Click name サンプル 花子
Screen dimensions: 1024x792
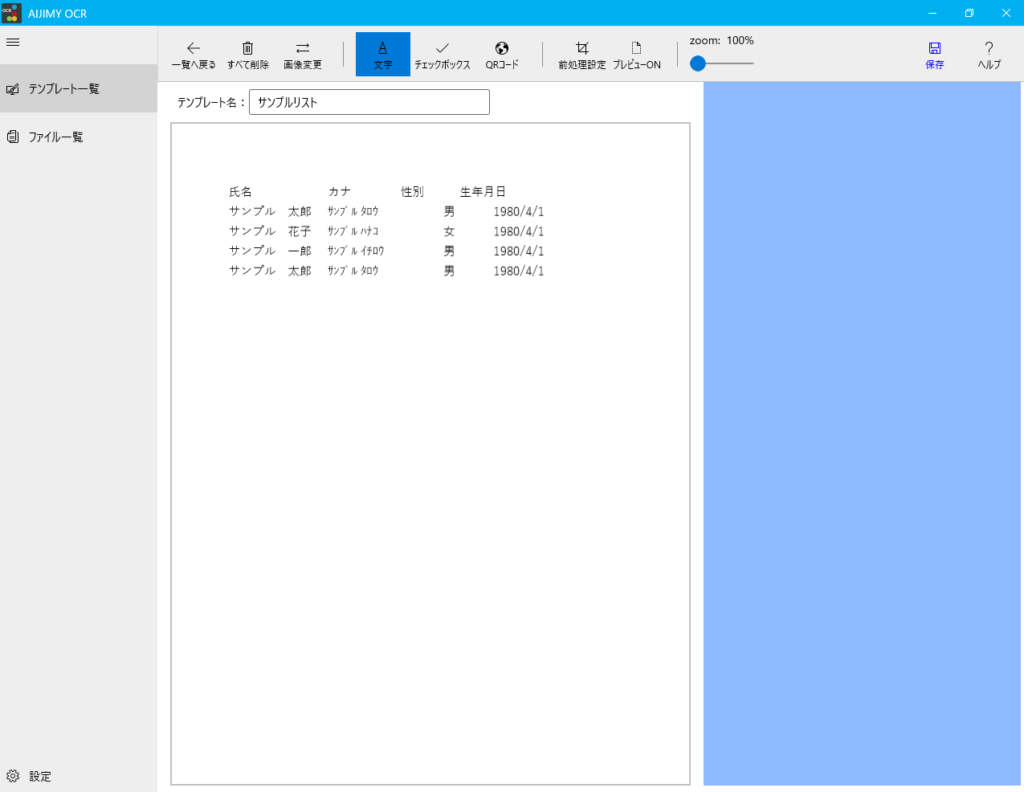click(270, 231)
